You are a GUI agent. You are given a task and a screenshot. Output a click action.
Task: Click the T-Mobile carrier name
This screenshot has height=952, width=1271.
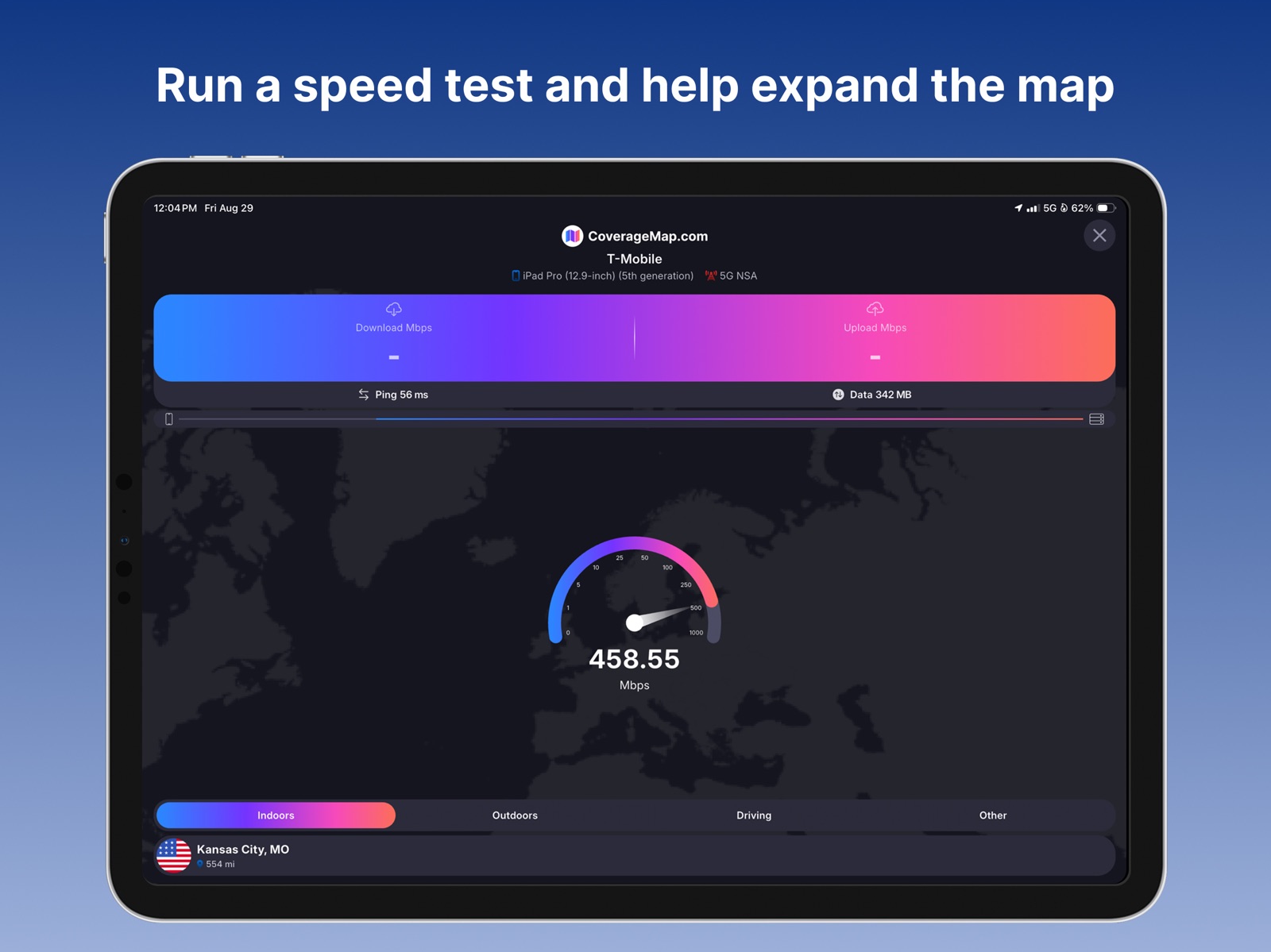pos(635,259)
